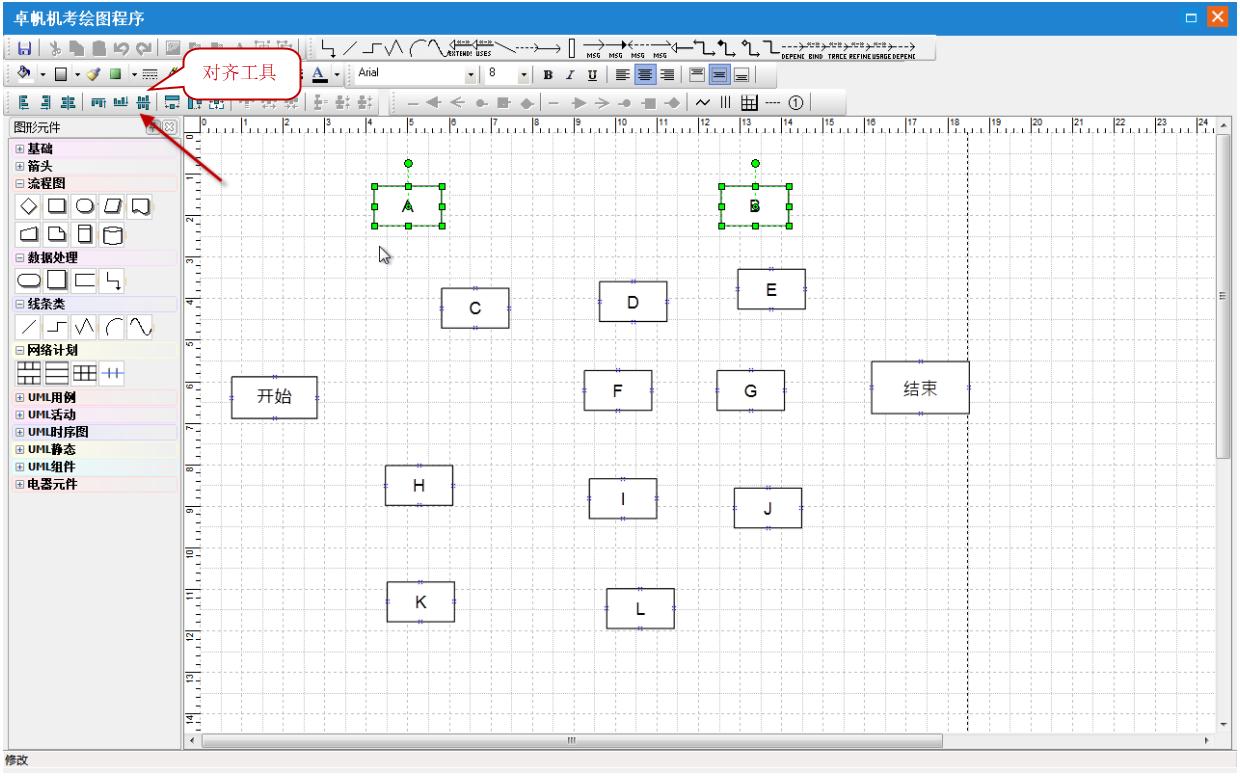Click the horizontal scrollbar thumb
This screenshot has height=777, width=1240.
572,741
